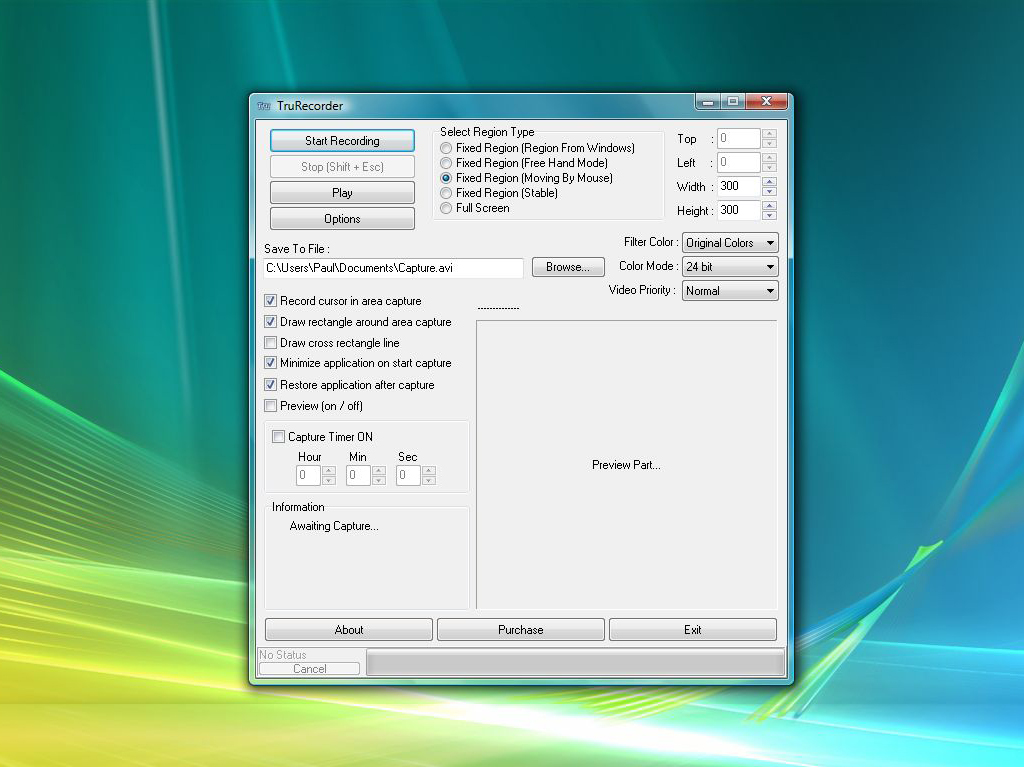Viewport: 1024px width, 768px height.
Task: Browse for a save file location
Action: (x=568, y=267)
